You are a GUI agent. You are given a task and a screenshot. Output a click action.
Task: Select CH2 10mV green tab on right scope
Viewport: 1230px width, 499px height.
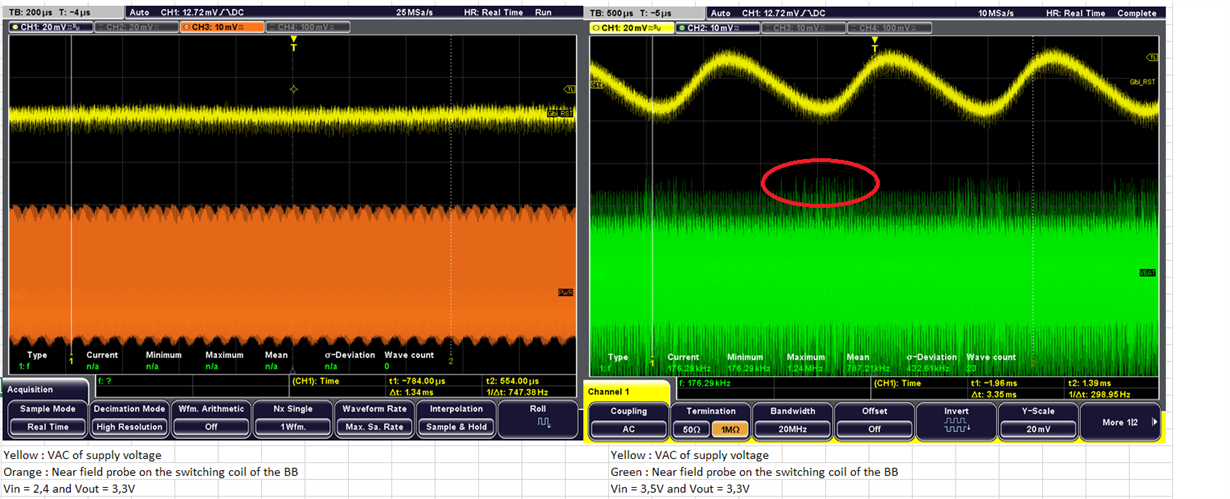coord(717,28)
